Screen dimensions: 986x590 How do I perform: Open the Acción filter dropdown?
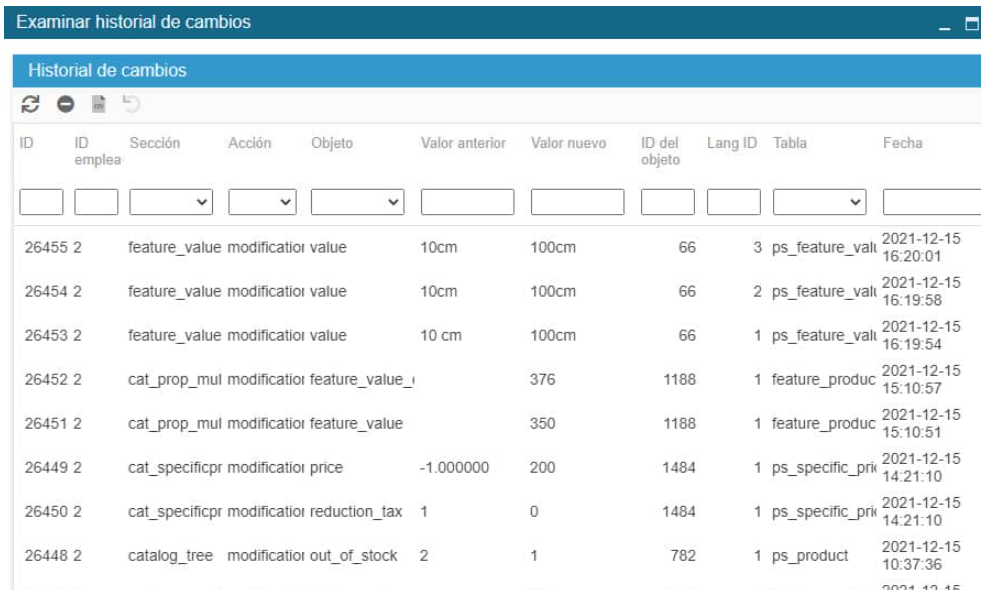263,203
